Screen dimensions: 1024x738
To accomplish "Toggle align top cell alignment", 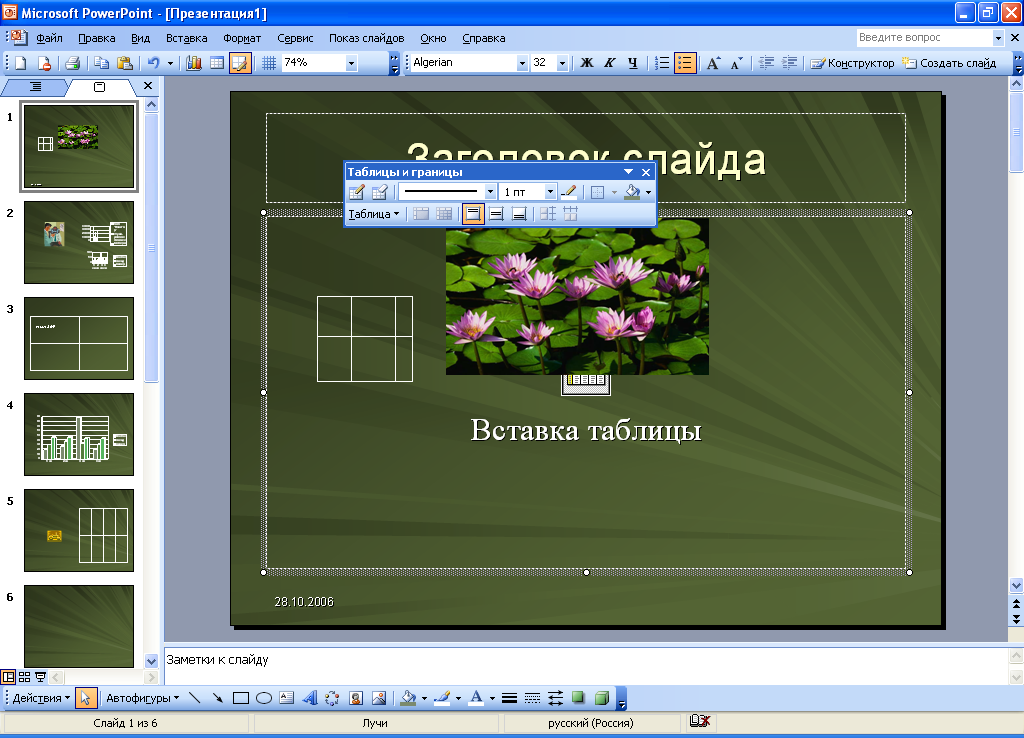I will tap(473, 214).
